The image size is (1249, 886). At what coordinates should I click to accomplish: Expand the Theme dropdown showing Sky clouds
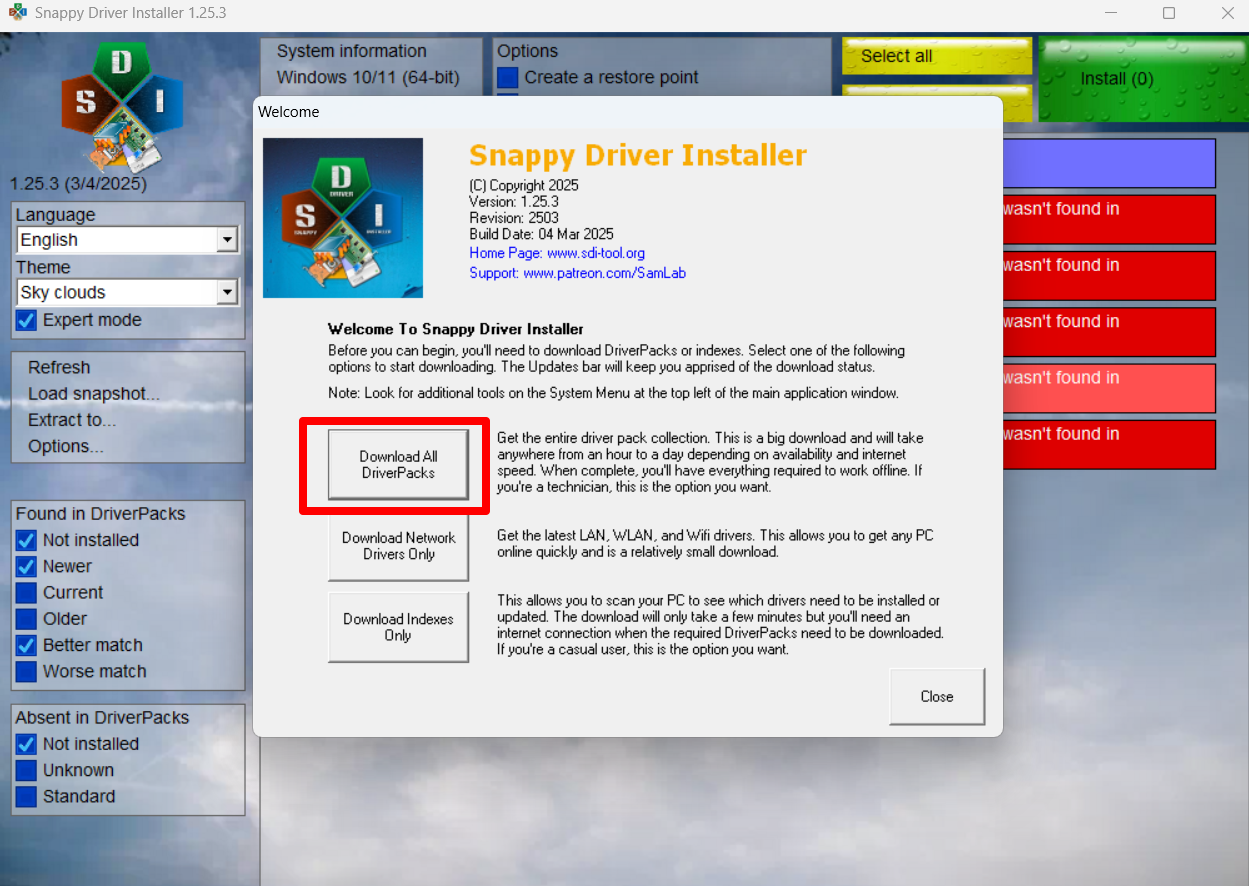coord(227,293)
